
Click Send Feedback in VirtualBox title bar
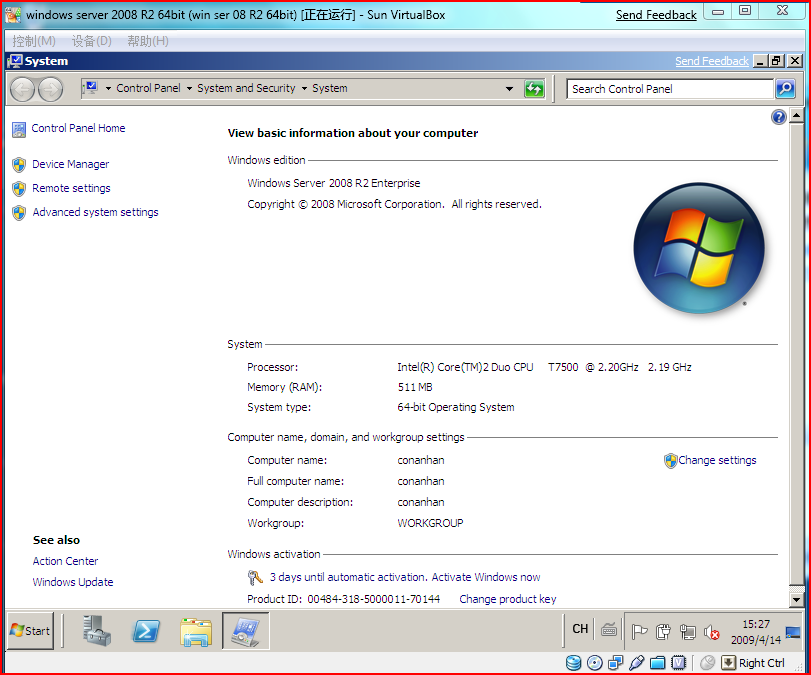(x=656, y=15)
